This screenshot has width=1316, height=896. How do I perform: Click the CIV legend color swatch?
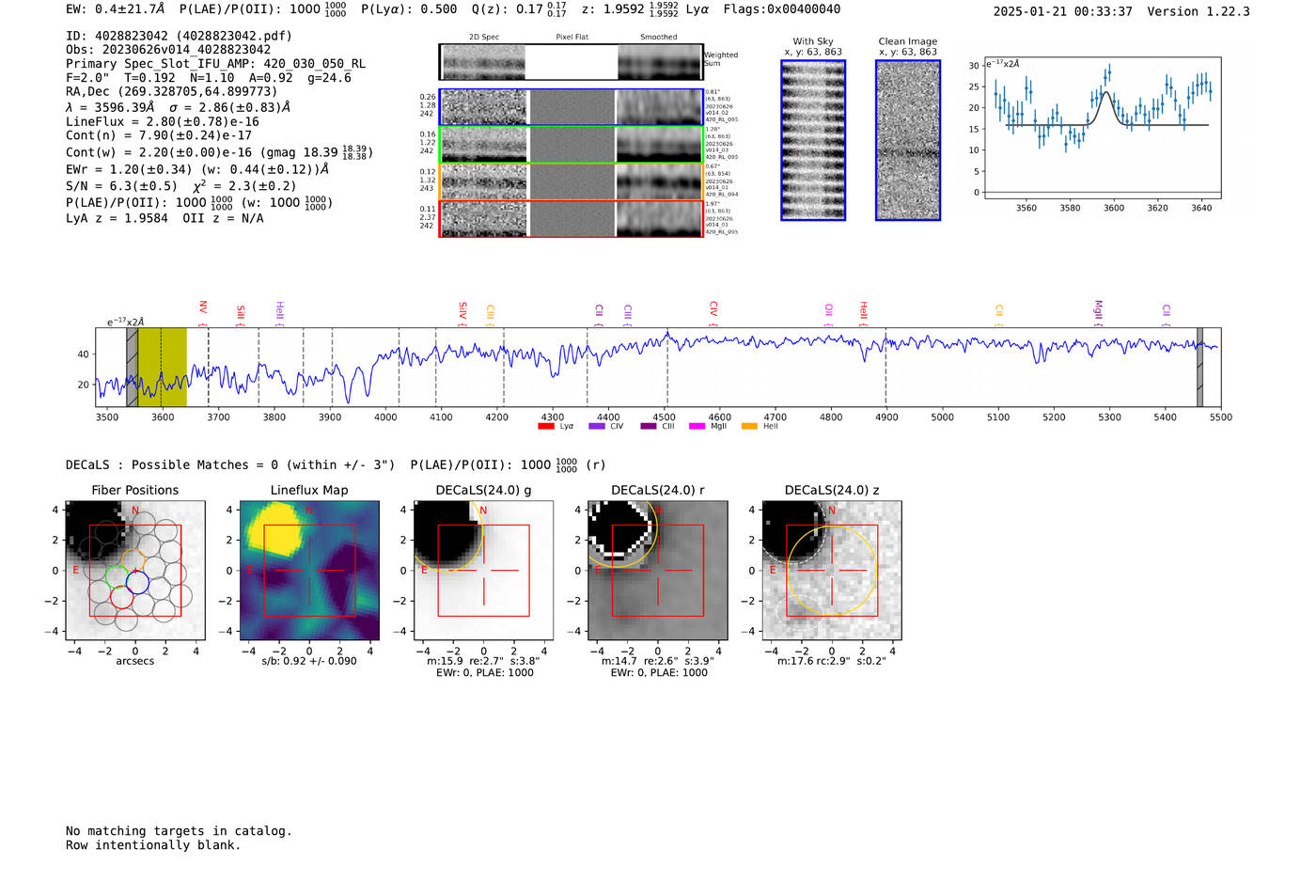click(596, 426)
